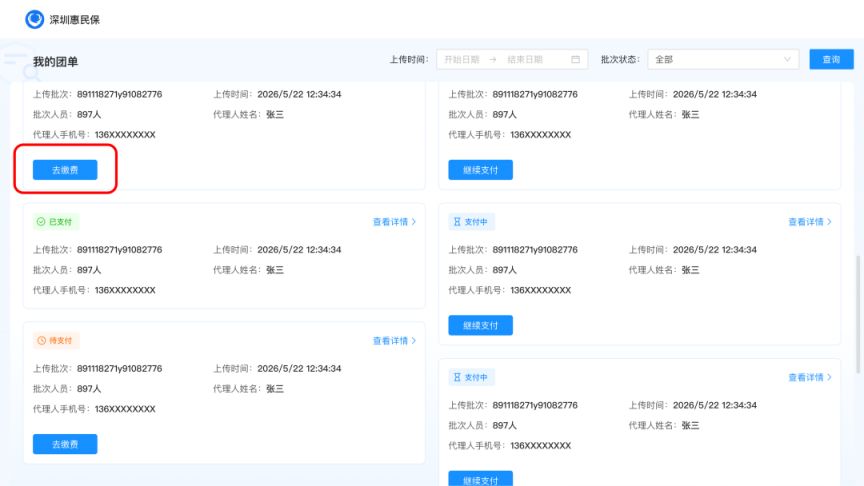
Task: Click the green check icon on the 已支付 tag
Action: coord(41,222)
